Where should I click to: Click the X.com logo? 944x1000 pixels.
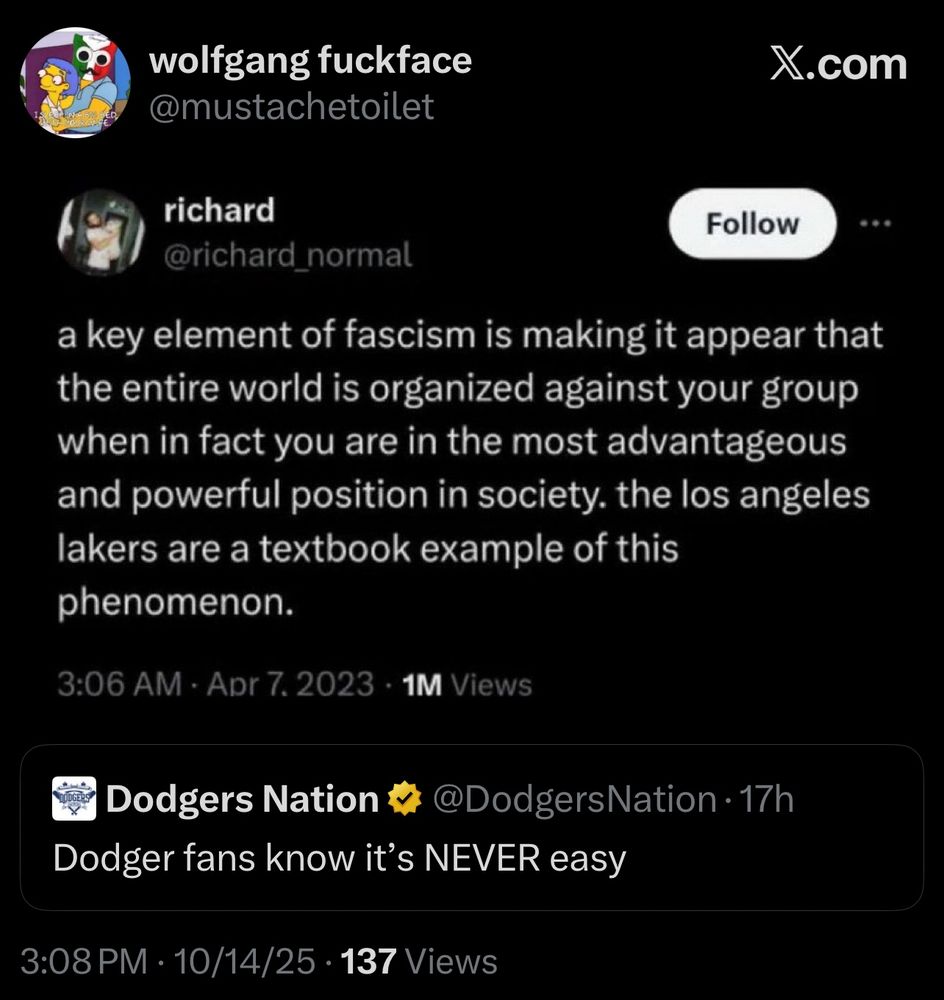click(839, 65)
